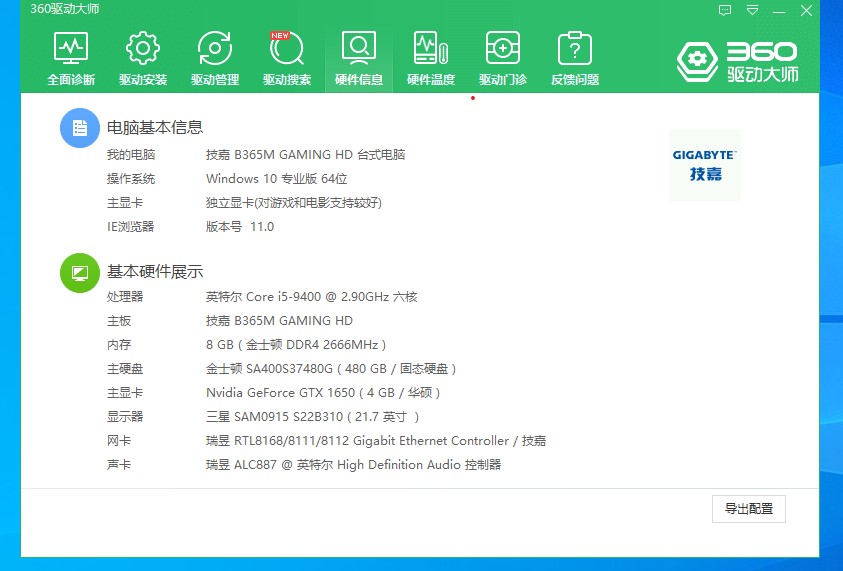This screenshot has width=843, height=571.
Task: Open the 驱动安装 driver install section
Action: pos(143,59)
